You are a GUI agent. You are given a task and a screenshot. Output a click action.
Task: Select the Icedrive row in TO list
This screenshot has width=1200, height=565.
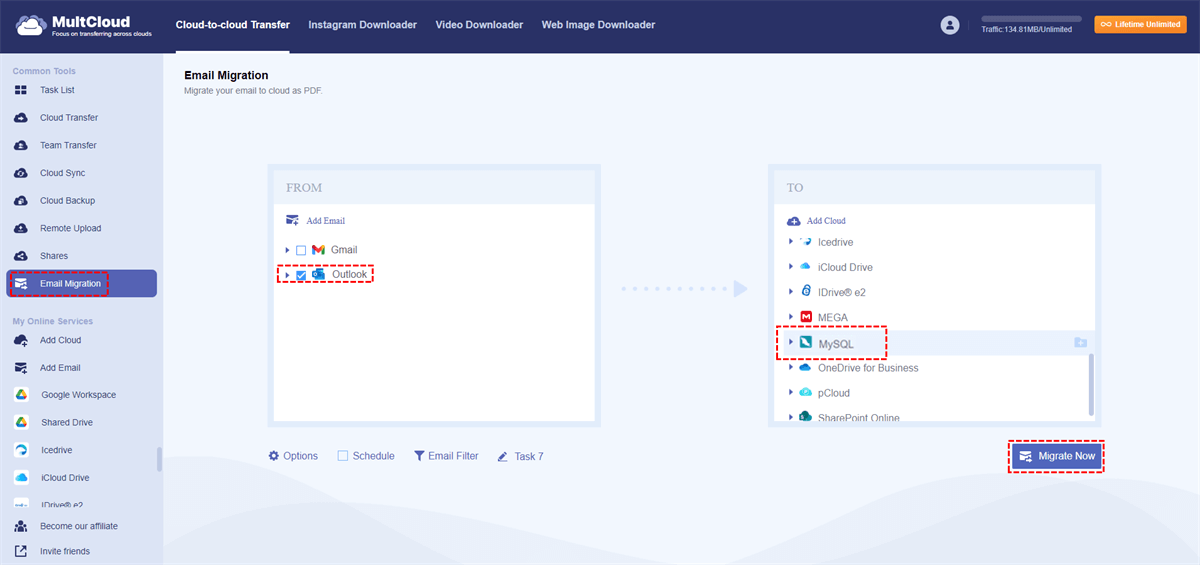point(935,242)
